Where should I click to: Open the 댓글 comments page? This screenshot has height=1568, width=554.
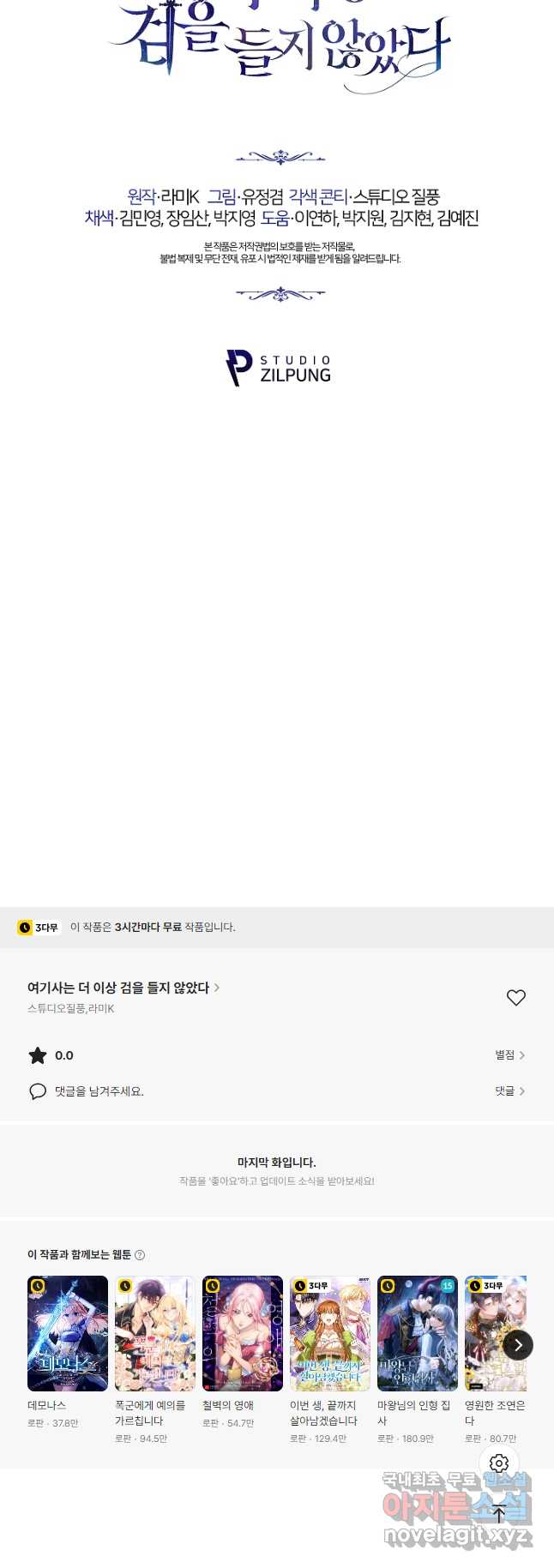tap(509, 1091)
